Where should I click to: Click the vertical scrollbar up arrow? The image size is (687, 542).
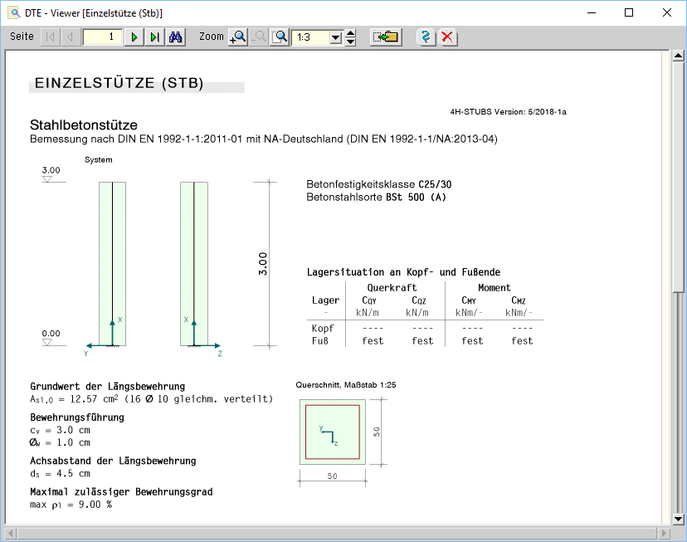[677, 57]
